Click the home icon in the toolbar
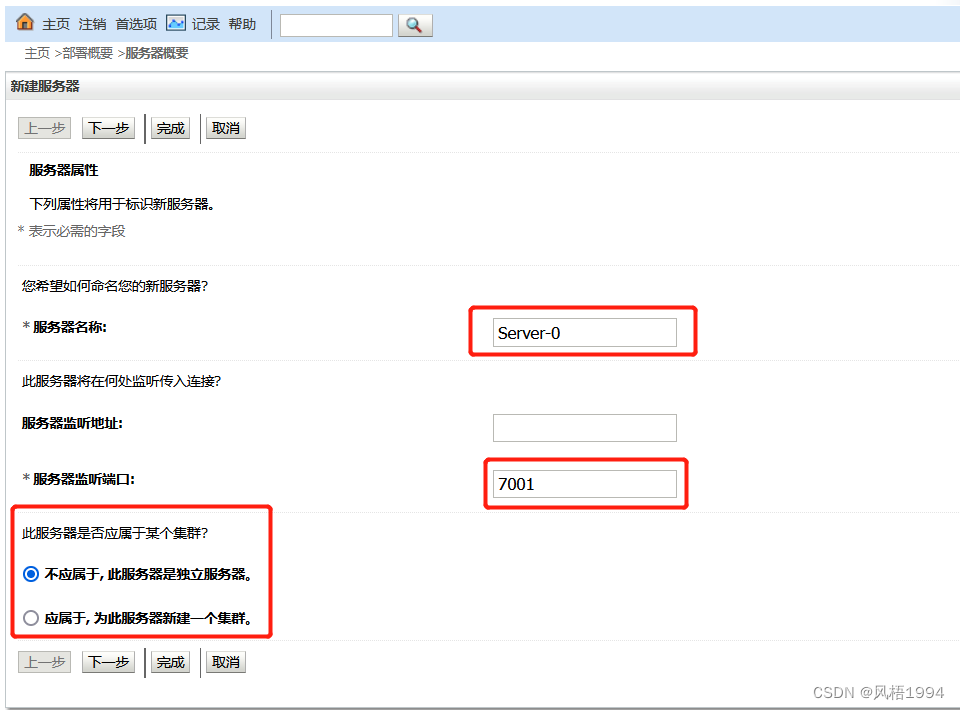The height and width of the screenshot is (710, 960). pyautogui.click(x=24, y=23)
